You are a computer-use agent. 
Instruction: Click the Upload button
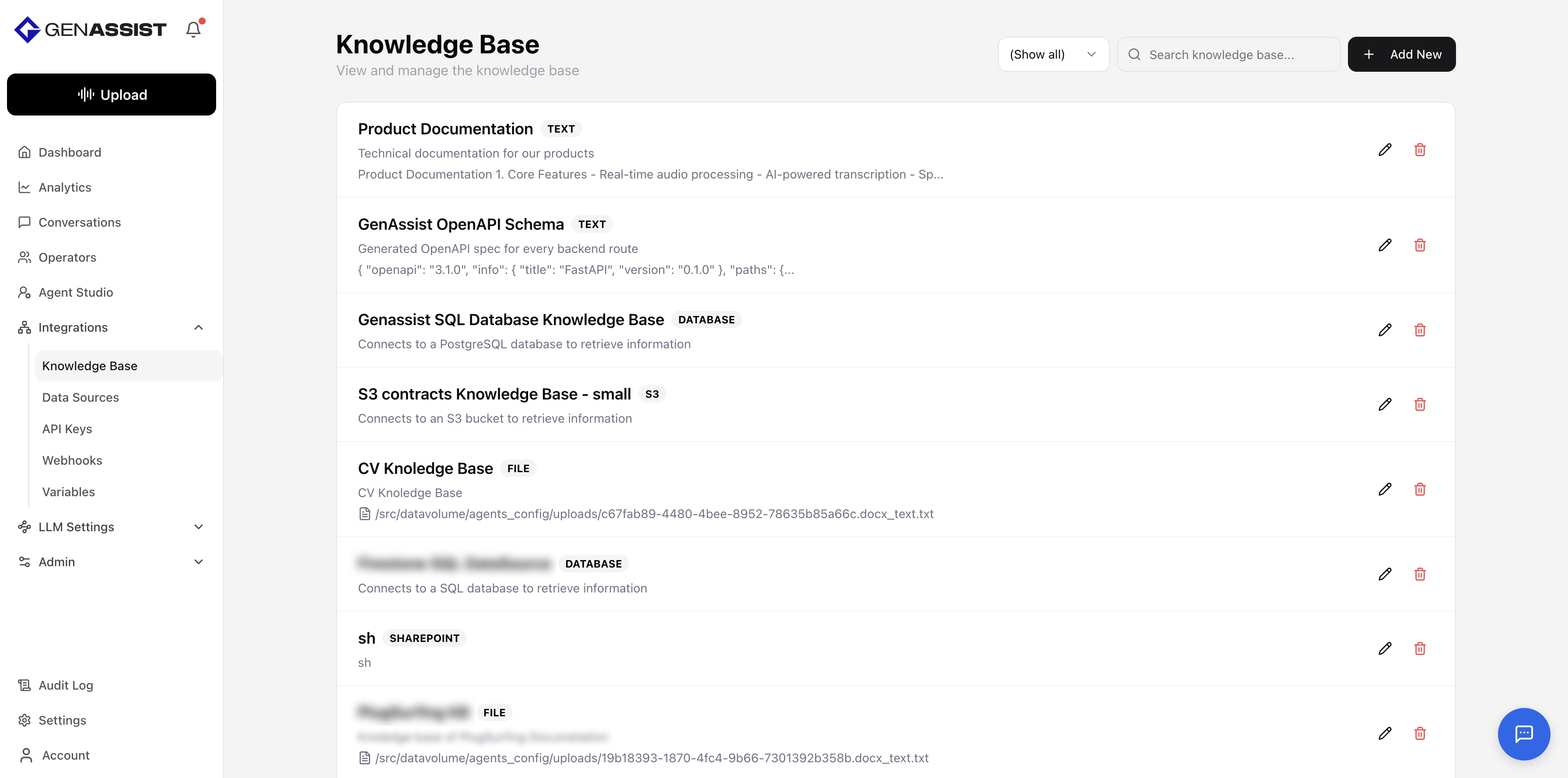pos(112,95)
